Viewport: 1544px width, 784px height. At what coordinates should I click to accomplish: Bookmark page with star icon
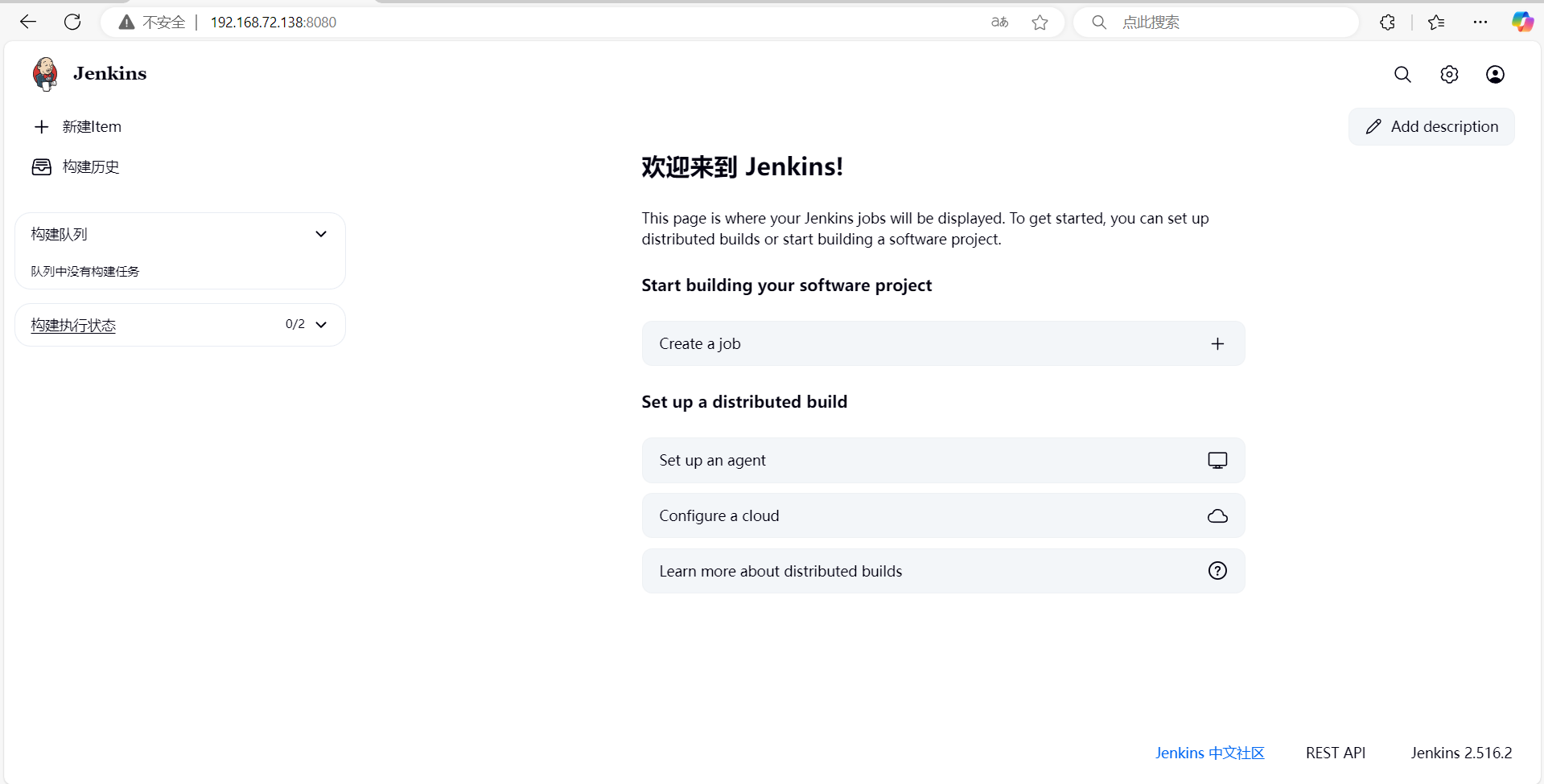pos(1040,23)
